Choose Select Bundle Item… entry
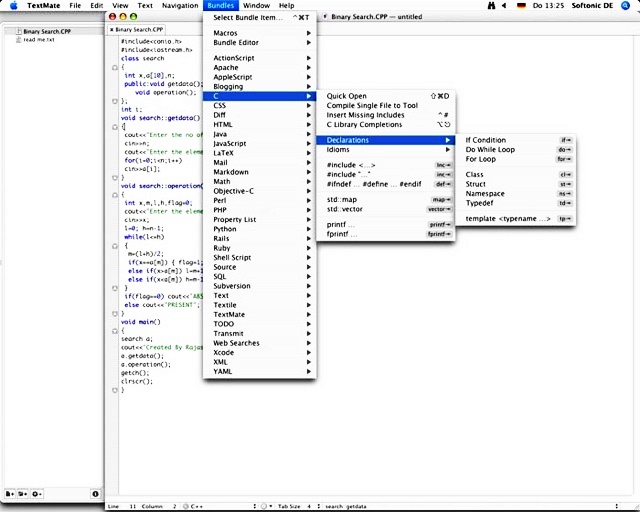Viewport: 640px width, 512px height. (260, 18)
